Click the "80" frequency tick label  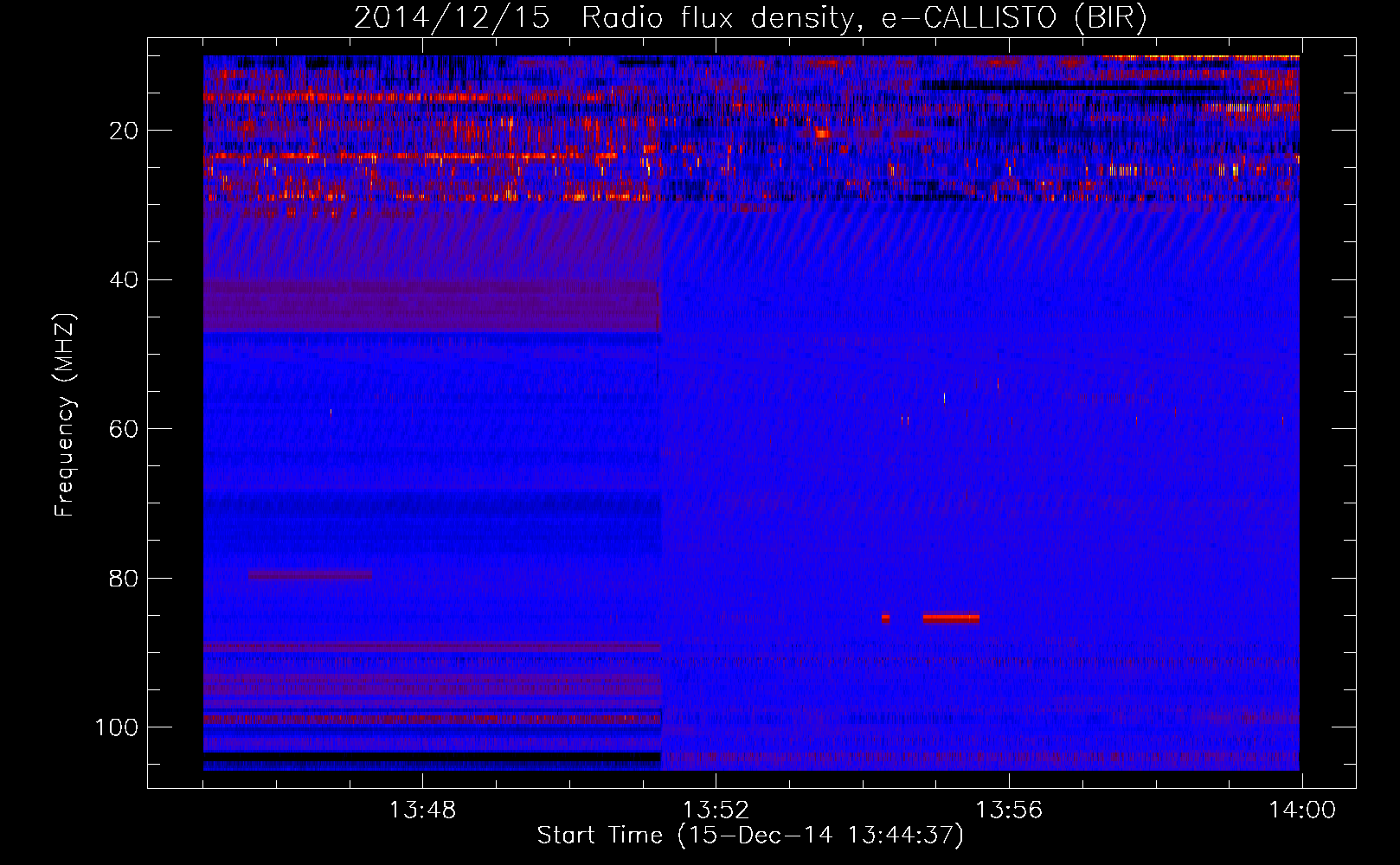click(x=125, y=579)
